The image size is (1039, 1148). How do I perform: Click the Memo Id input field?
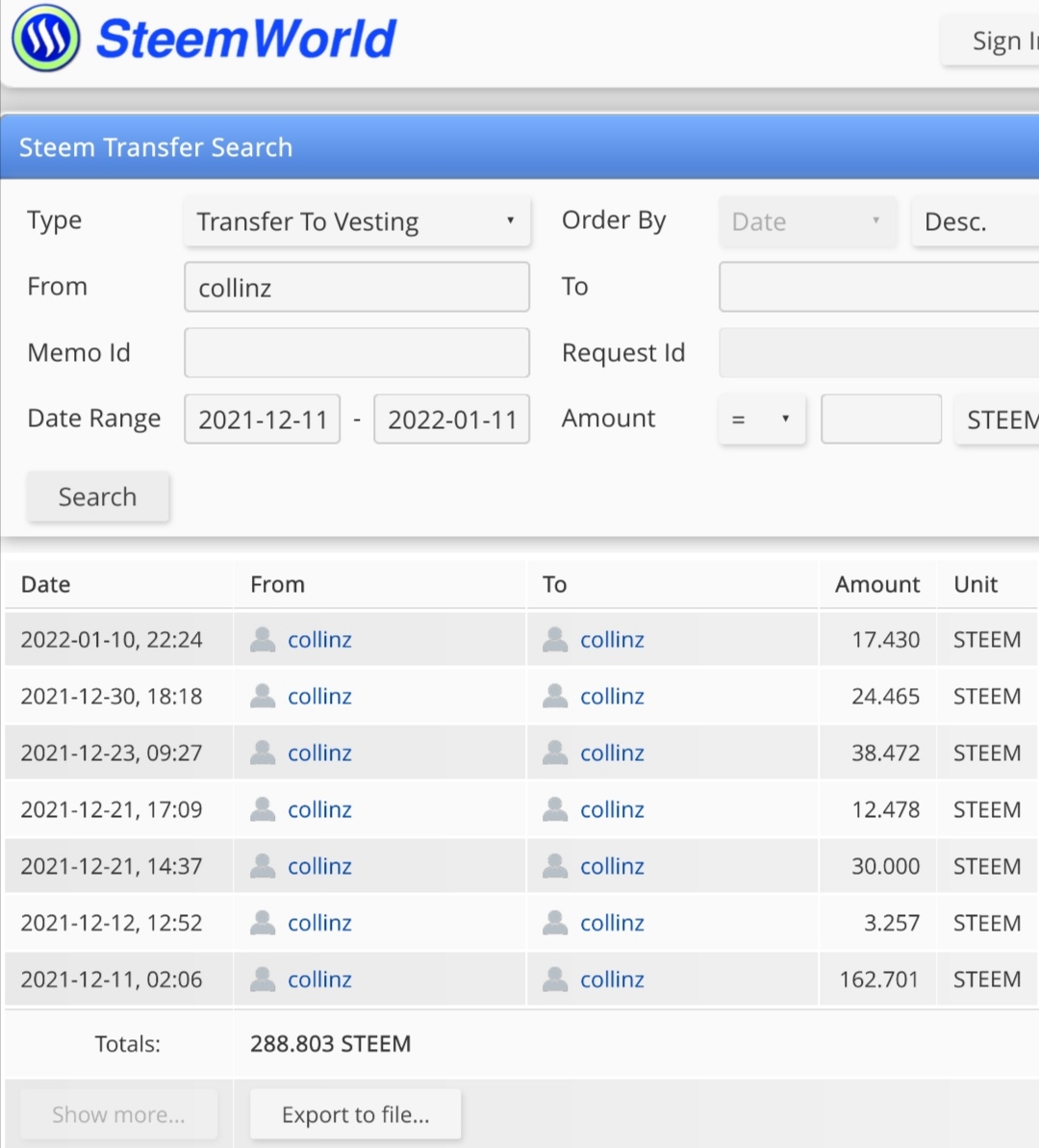click(x=357, y=353)
